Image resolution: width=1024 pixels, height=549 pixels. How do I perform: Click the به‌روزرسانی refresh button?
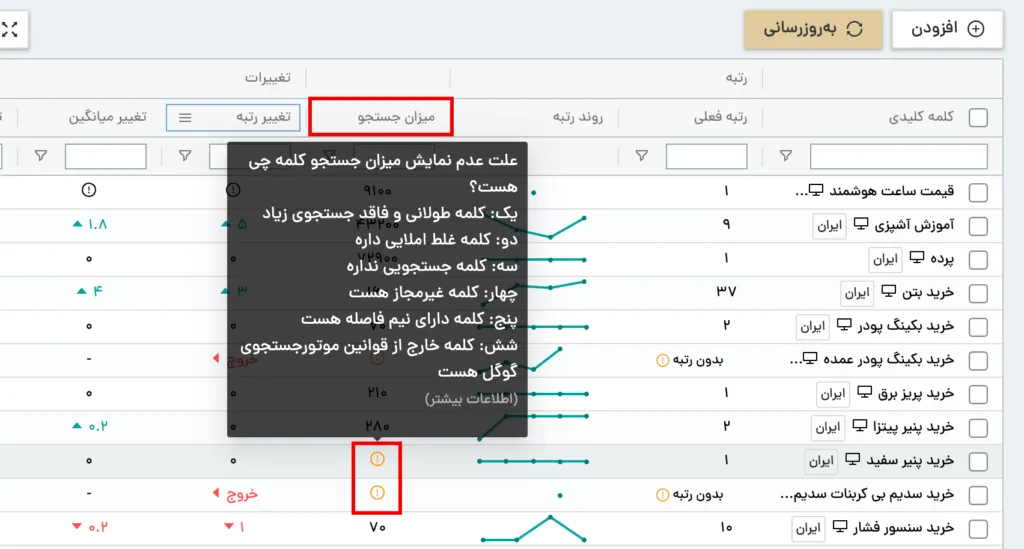813,29
